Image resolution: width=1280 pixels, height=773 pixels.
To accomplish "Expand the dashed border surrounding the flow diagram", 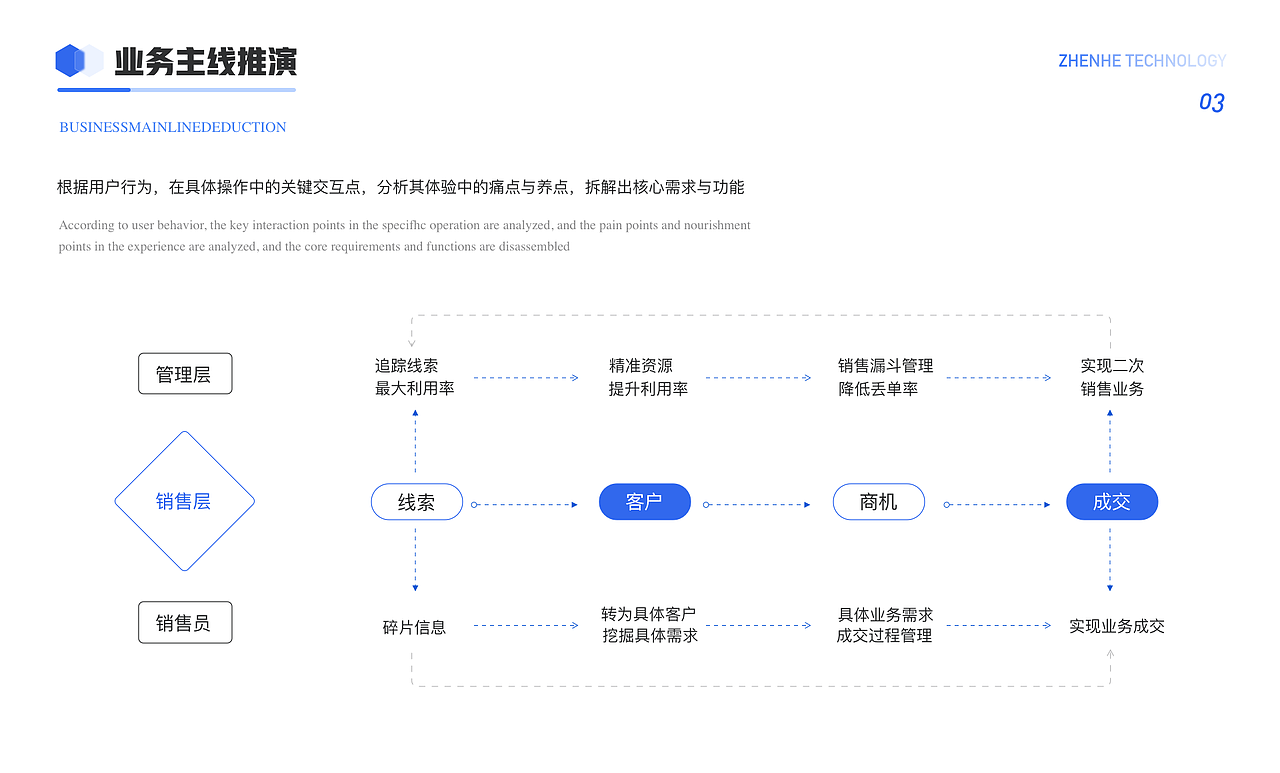I will coord(760,314).
